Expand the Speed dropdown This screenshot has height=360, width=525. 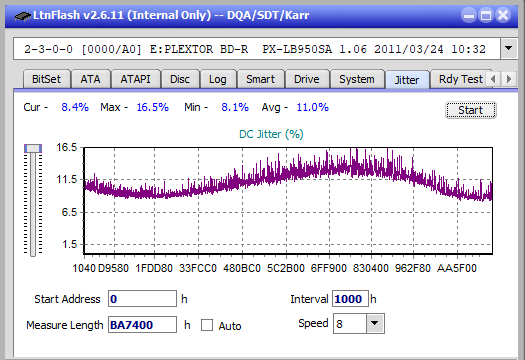375,323
